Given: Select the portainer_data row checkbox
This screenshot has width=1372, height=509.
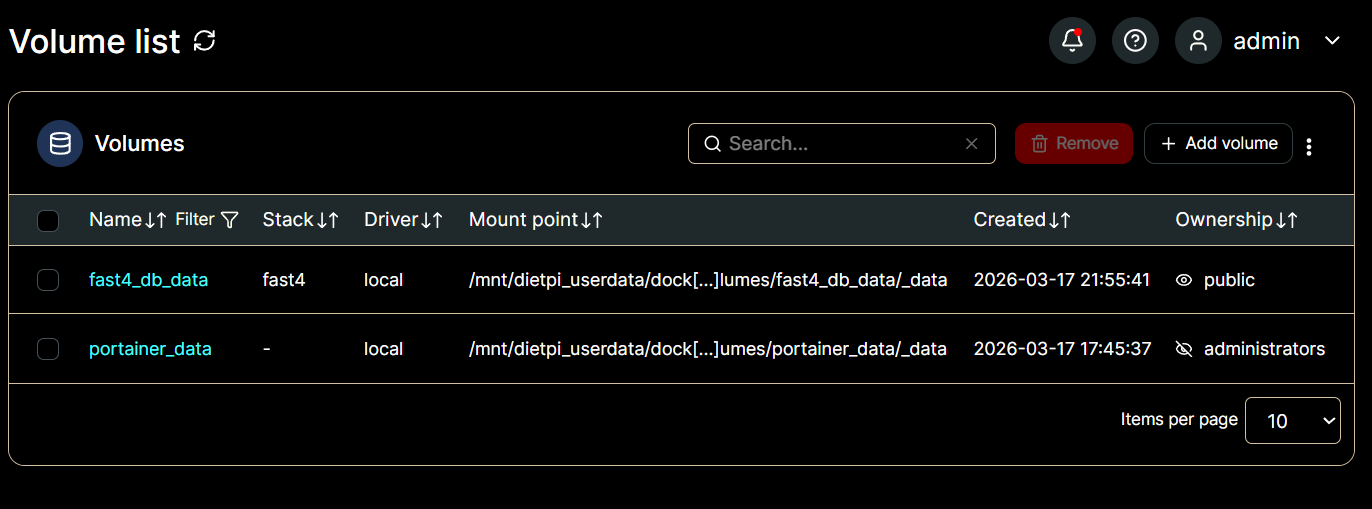Looking at the screenshot, I should 48,349.
